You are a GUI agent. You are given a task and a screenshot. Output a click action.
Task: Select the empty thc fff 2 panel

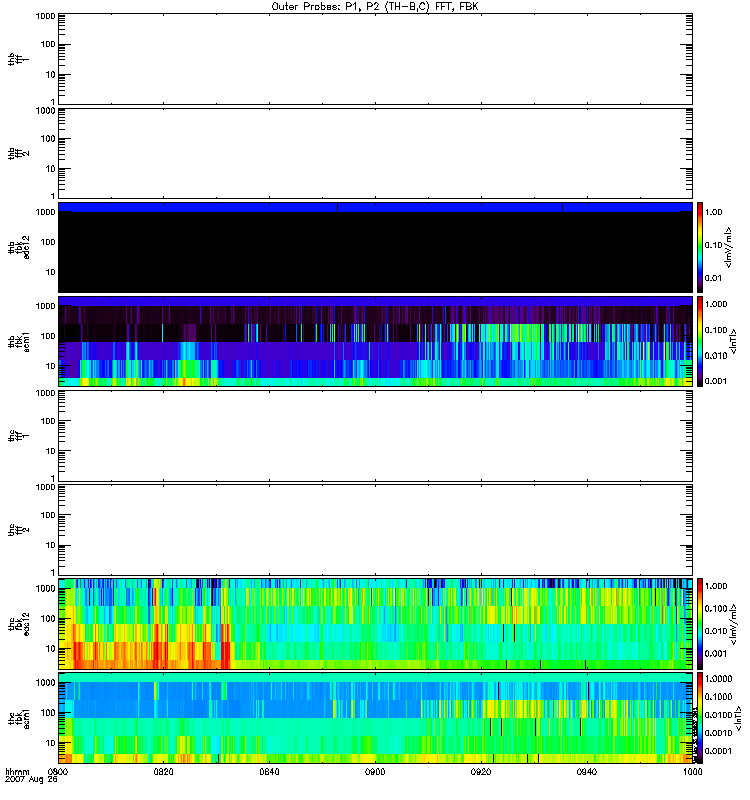click(x=375, y=529)
